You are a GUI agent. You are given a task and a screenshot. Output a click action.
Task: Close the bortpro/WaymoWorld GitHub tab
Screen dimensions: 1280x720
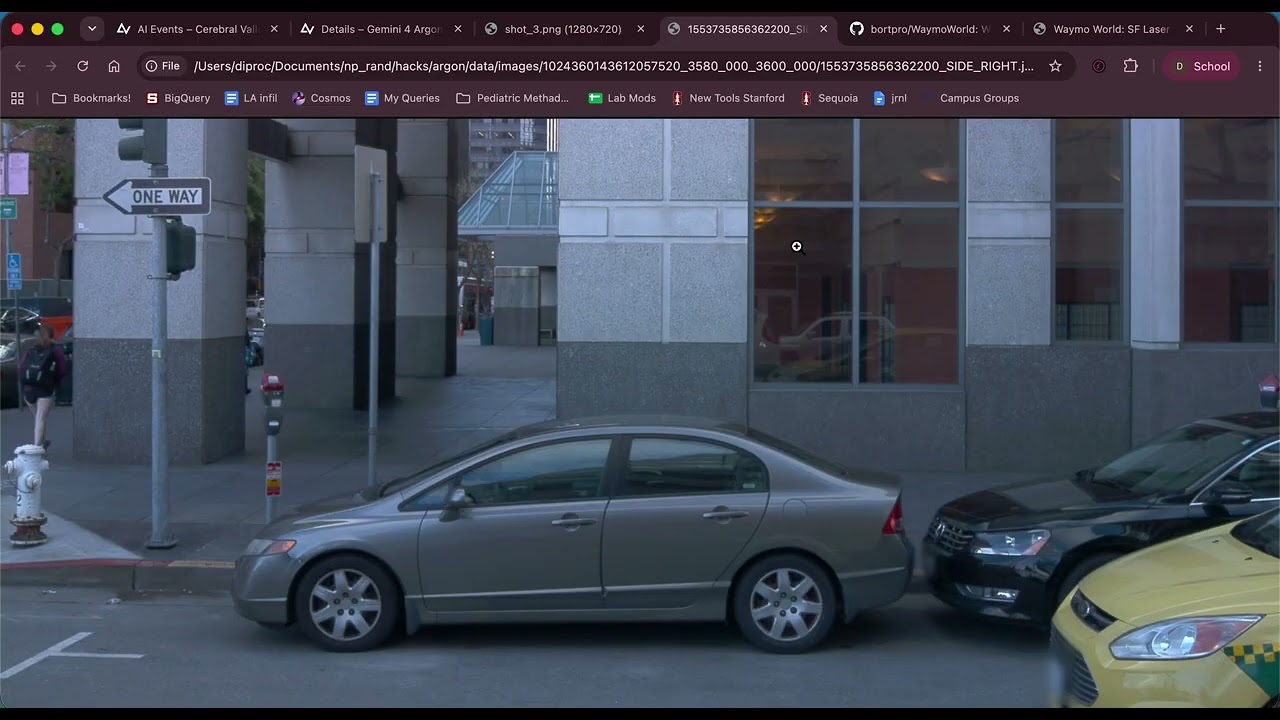pos(1007,29)
